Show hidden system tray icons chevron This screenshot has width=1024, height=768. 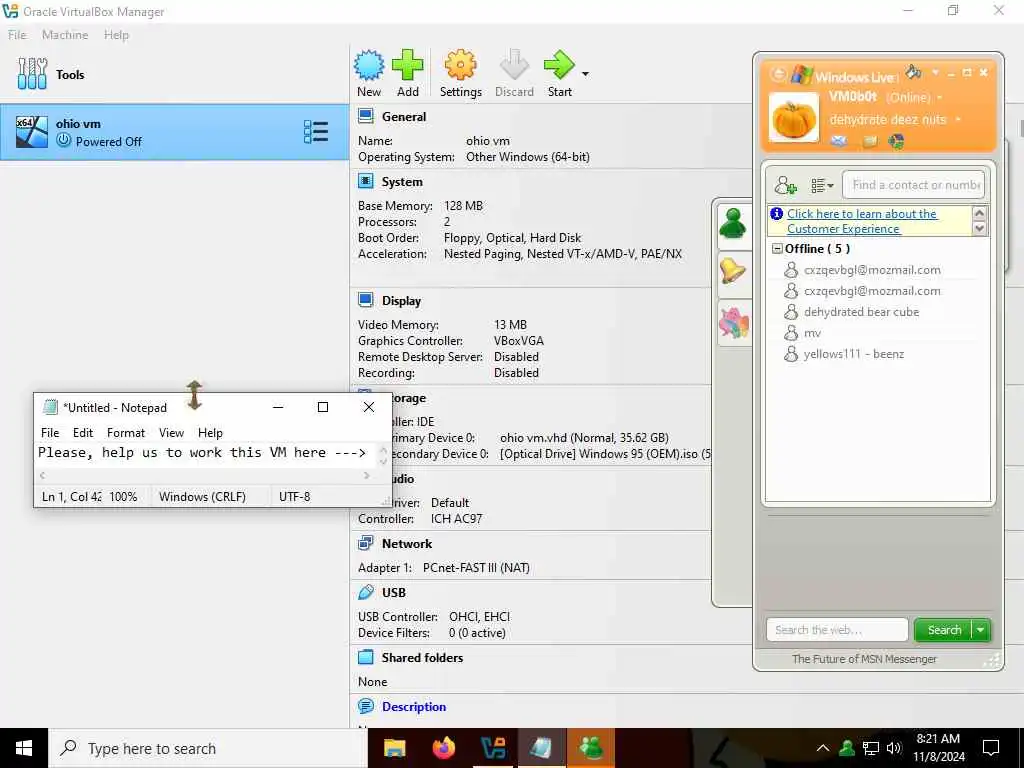(x=822, y=748)
